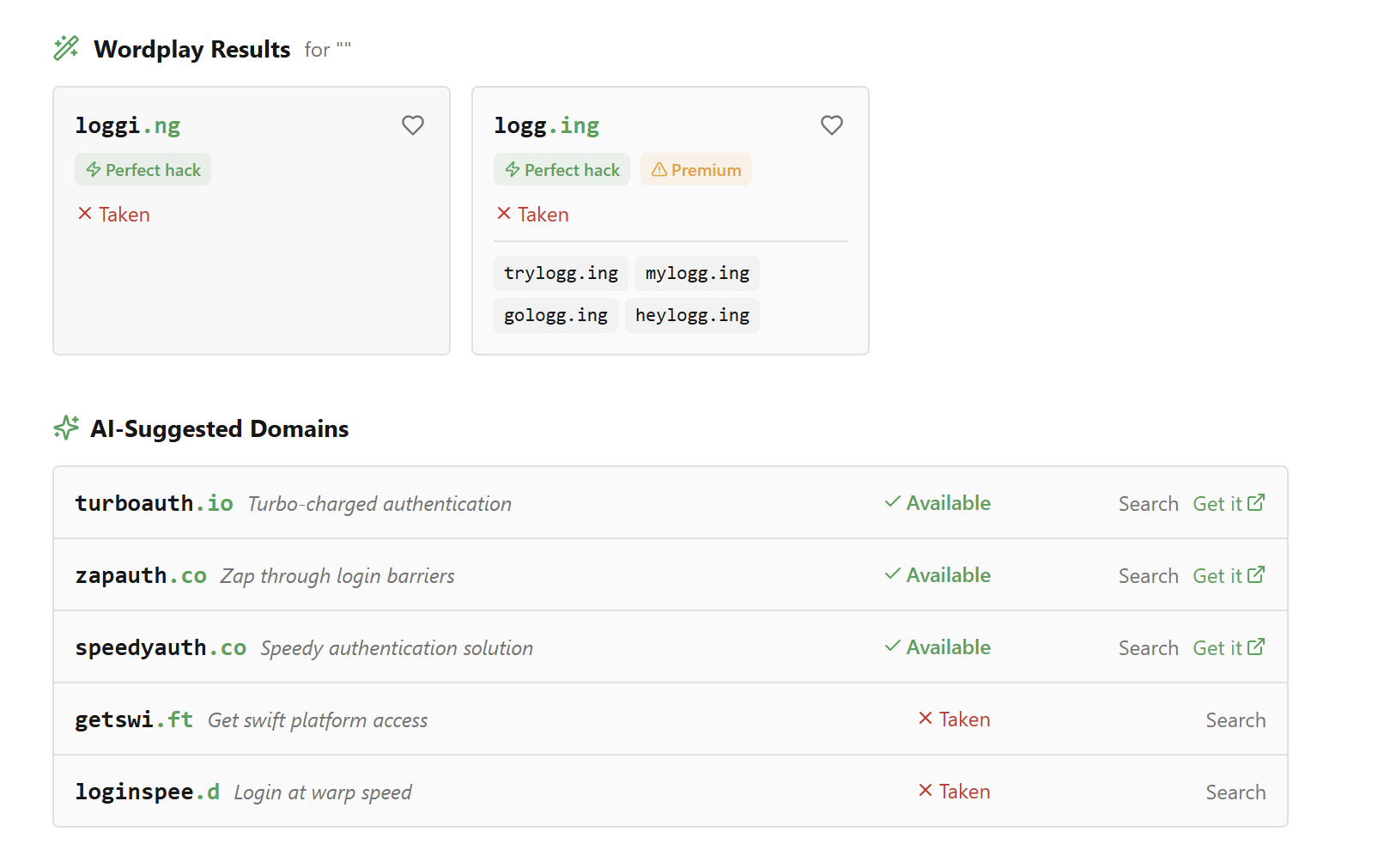Image resolution: width=1390 pixels, height=868 pixels.
Task: Favorite logg.ing with the heart icon
Action: click(831, 125)
